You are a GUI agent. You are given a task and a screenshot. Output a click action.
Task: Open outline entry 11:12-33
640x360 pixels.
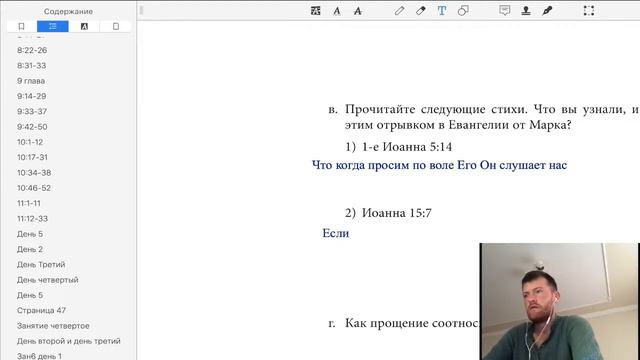[32, 218]
